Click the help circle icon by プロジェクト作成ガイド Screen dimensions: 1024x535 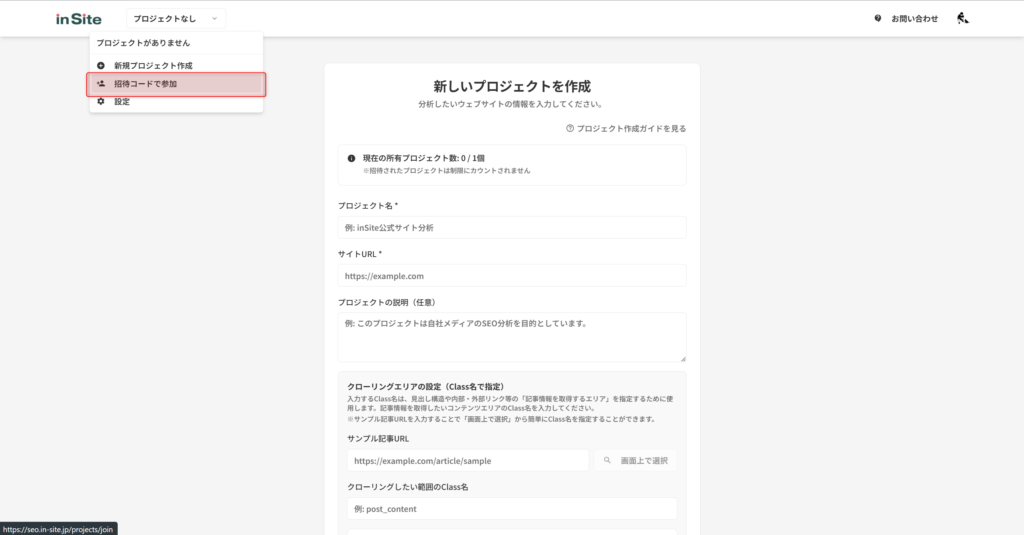click(x=569, y=129)
